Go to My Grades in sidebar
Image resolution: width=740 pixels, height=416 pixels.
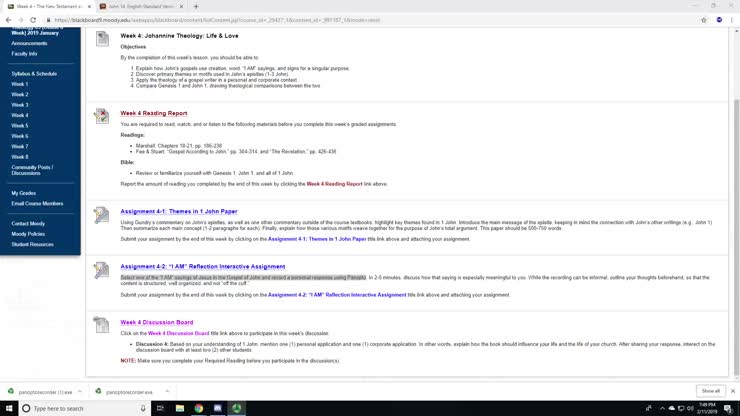coord(23,192)
